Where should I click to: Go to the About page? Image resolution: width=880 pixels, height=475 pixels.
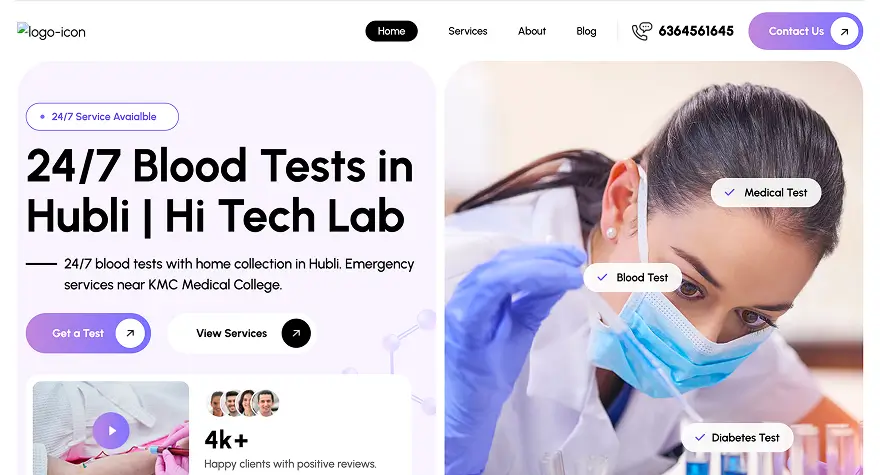531,31
